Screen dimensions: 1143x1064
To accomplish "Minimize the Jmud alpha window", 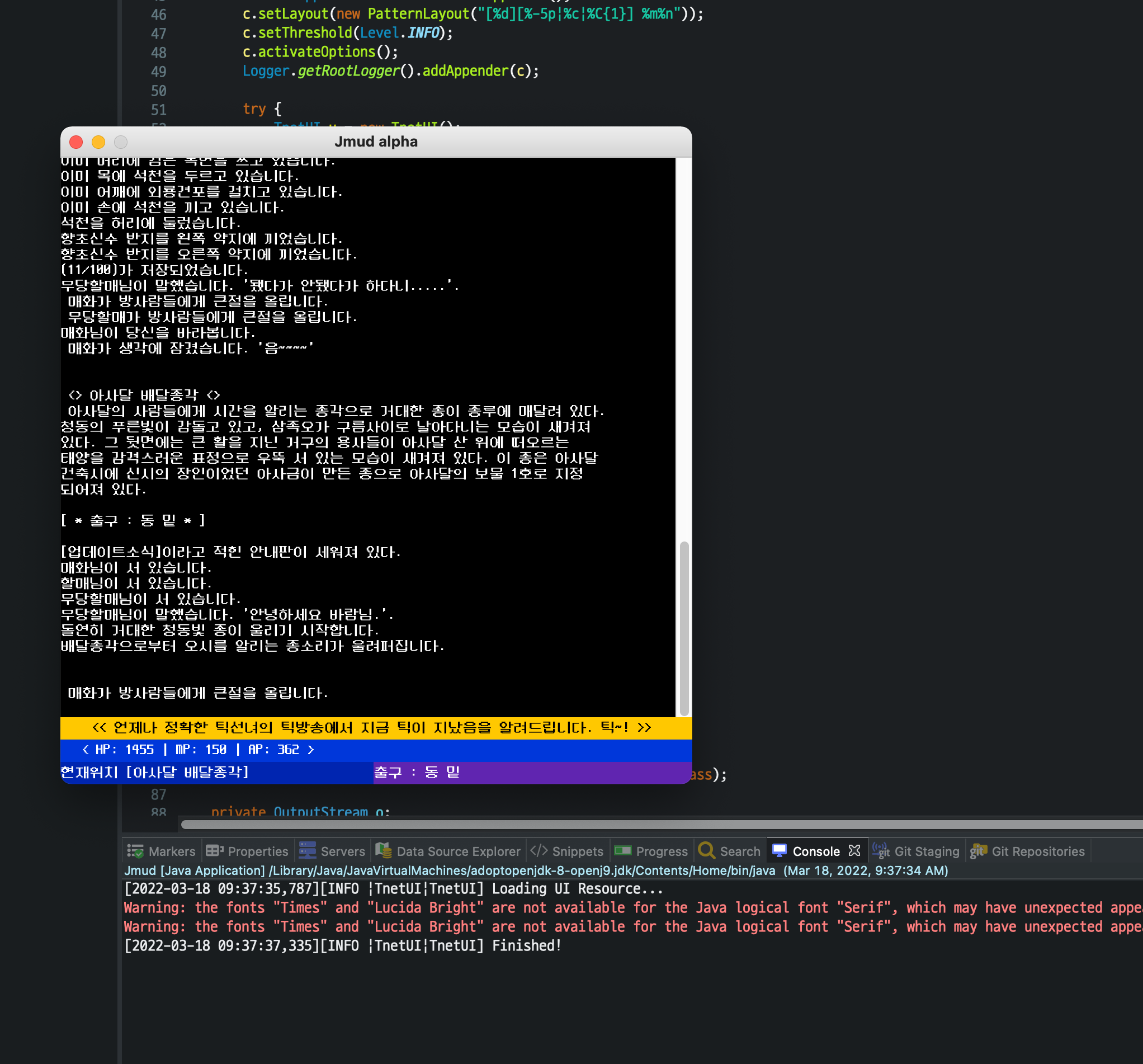I will 98,142.
